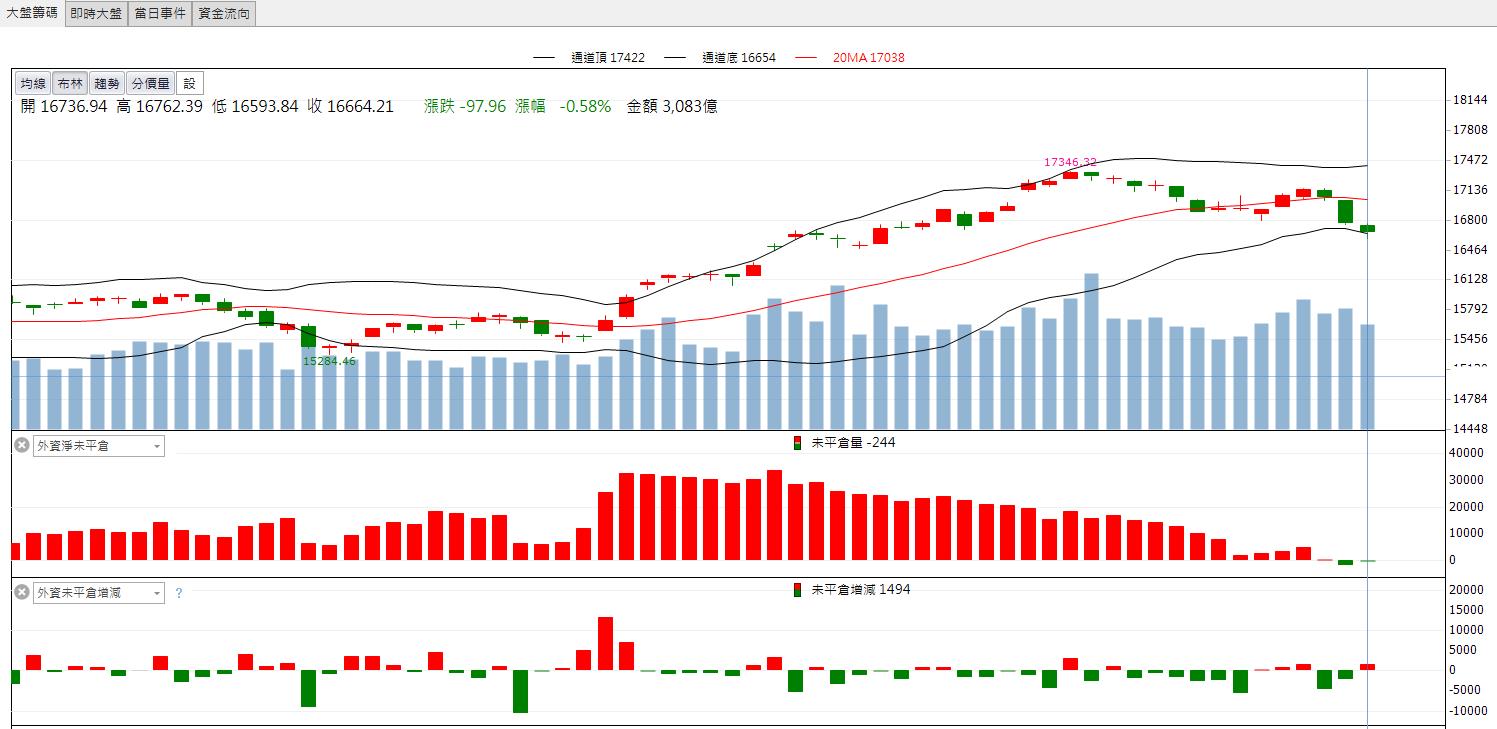Click the opening price 開 16736.94

tap(64, 107)
